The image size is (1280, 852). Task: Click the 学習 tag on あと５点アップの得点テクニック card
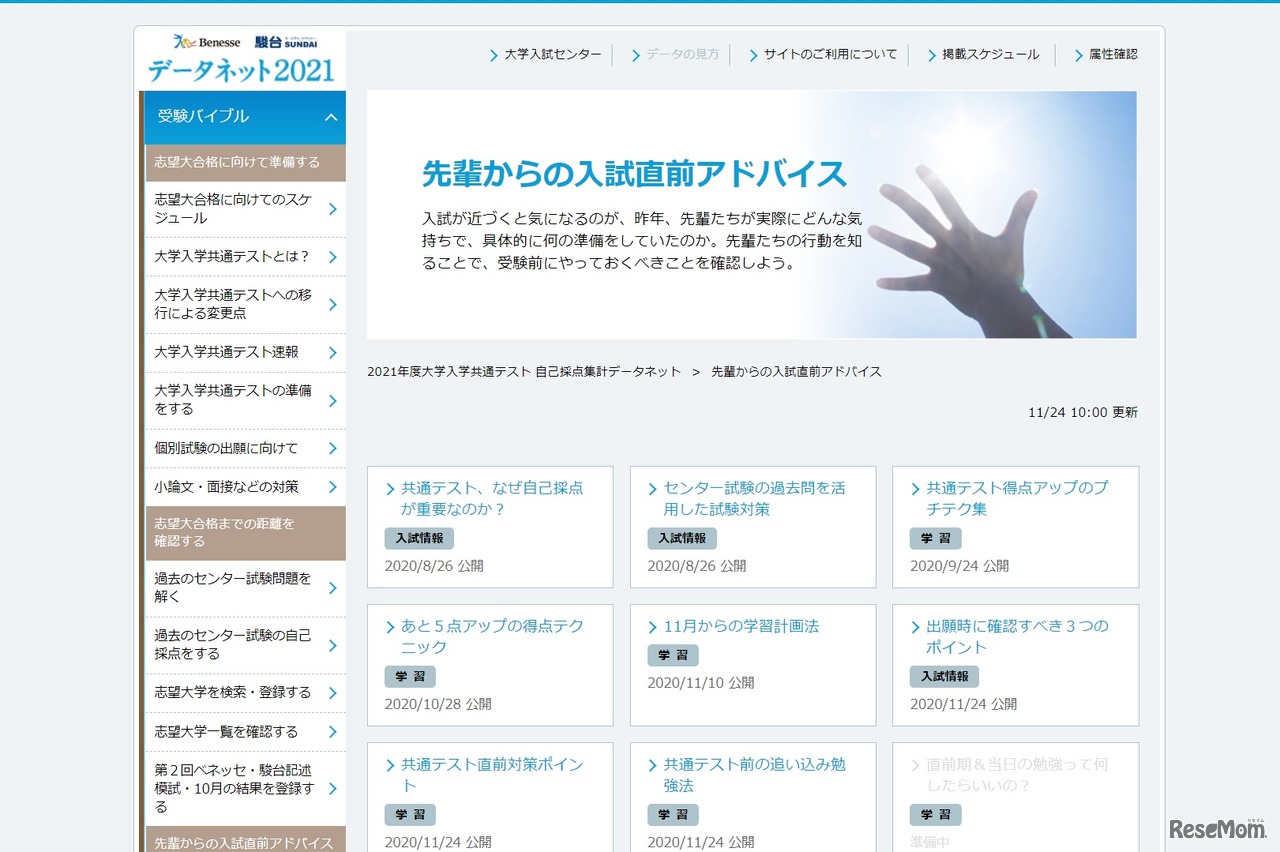point(409,676)
